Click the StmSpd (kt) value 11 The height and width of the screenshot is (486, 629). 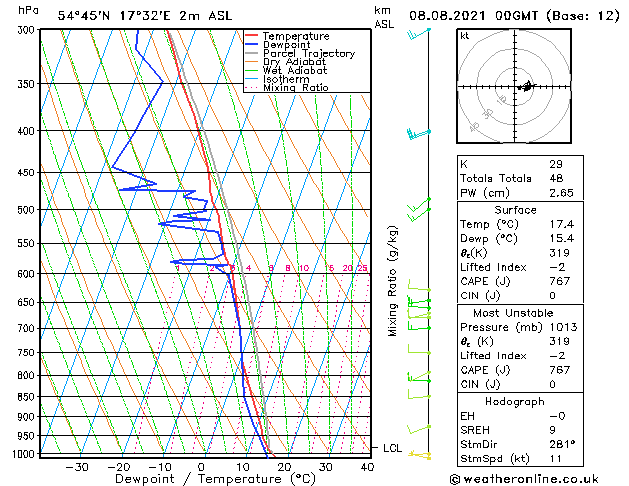(x=556, y=458)
